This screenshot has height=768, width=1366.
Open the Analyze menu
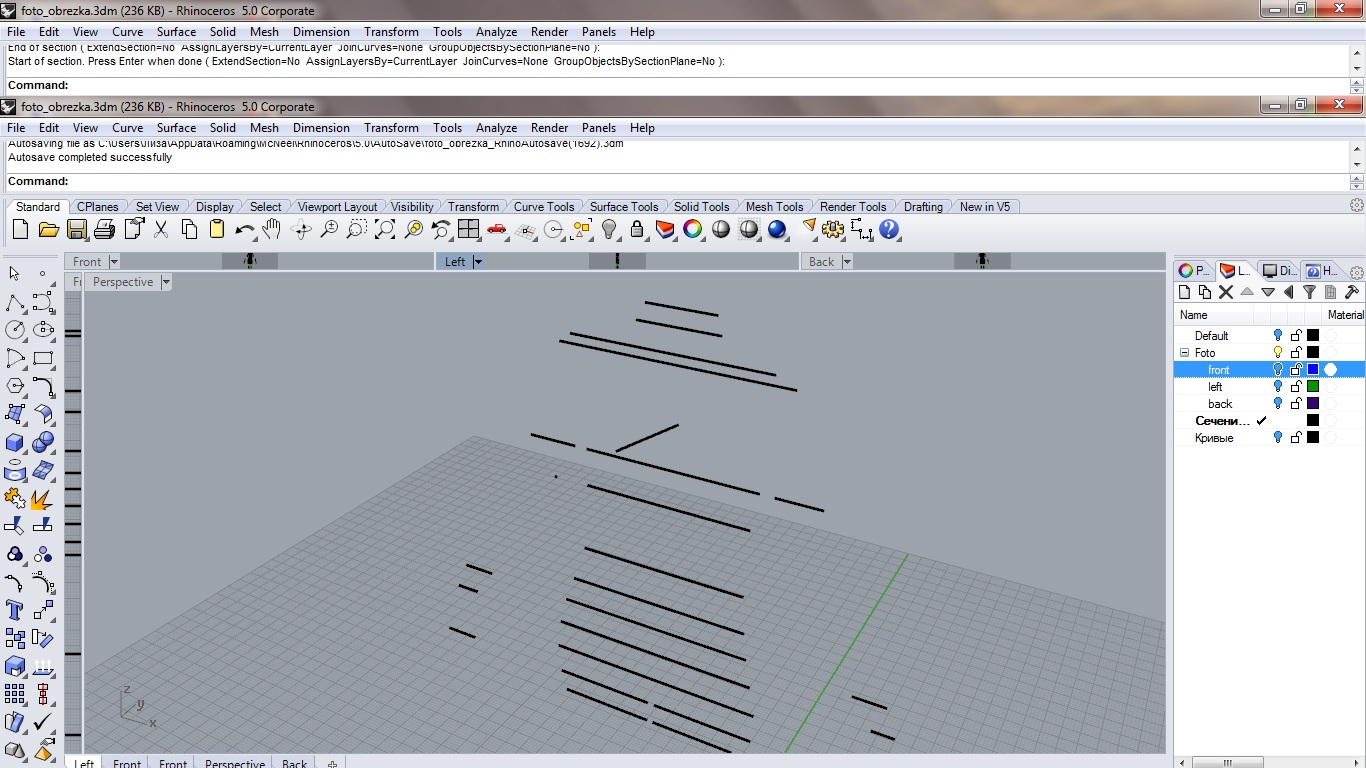coord(496,127)
